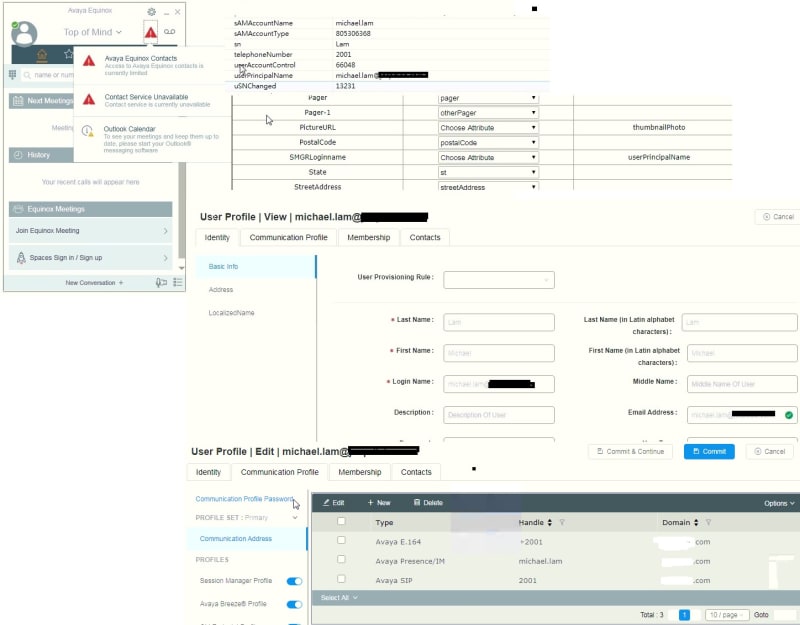
Task: Click the green check in the Email Address field
Action: (x=789, y=415)
